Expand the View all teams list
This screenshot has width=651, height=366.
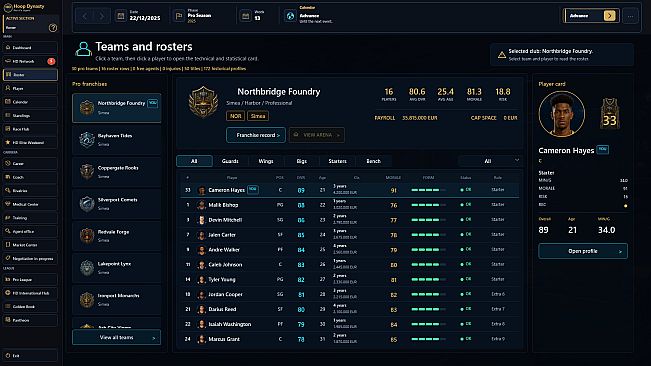(117, 337)
